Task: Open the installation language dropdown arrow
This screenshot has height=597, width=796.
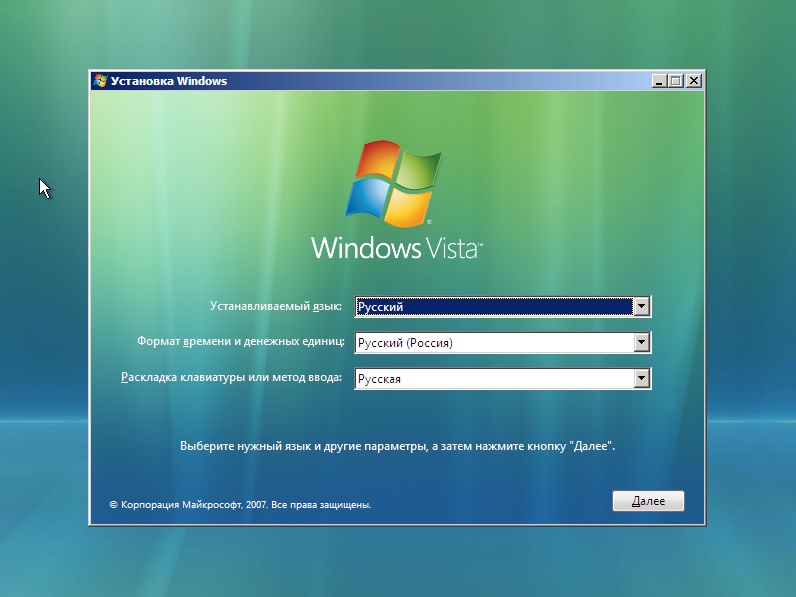Action: [x=641, y=306]
